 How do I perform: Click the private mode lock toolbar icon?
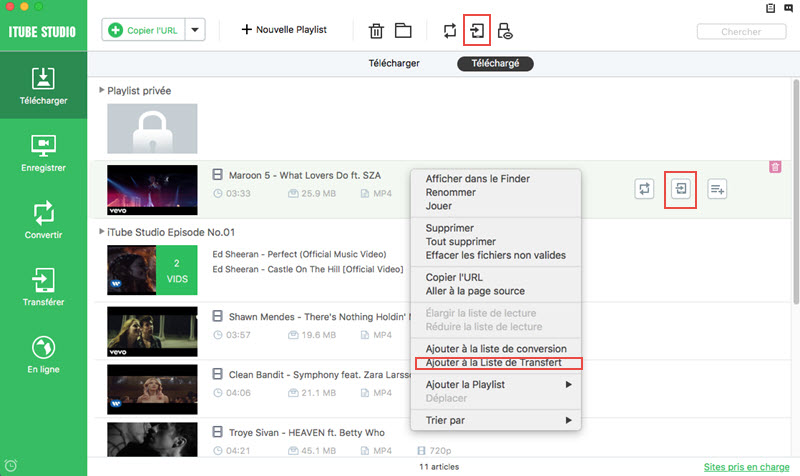coord(505,31)
